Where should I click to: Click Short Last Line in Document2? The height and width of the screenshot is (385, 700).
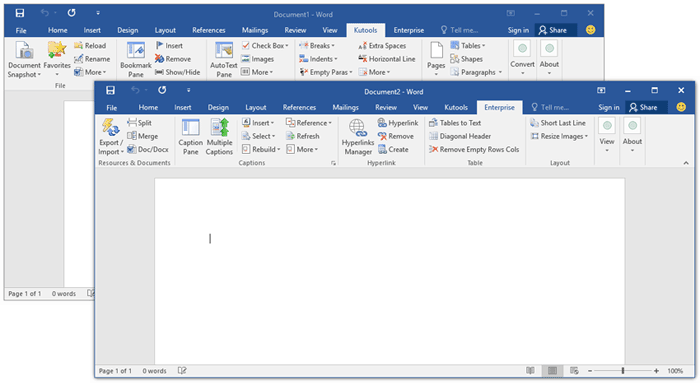click(558, 123)
